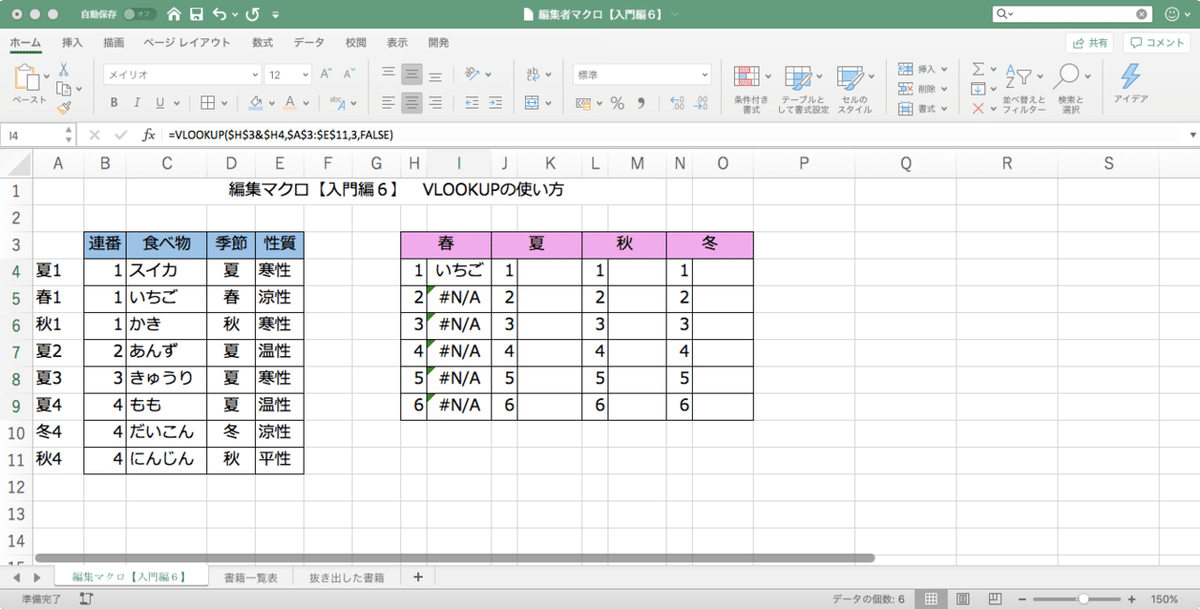Copy selection with the copy icon
This screenshot has height=609, width=1200.
[x=63, y=88]
